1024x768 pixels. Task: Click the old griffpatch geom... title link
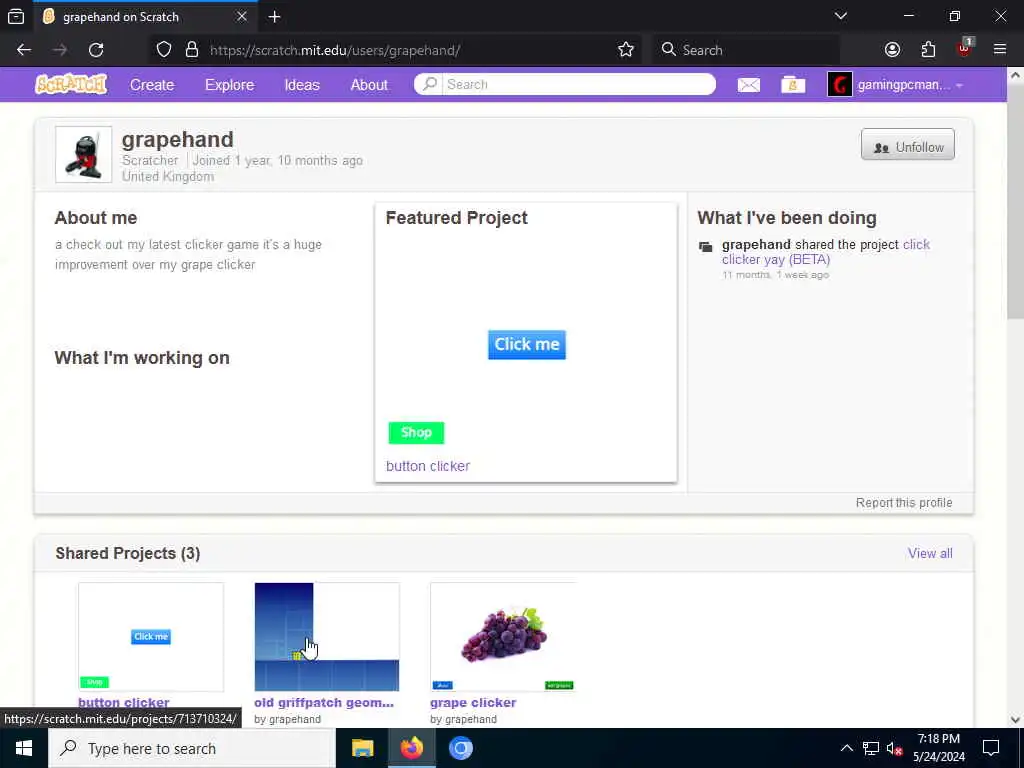[324, 703]
